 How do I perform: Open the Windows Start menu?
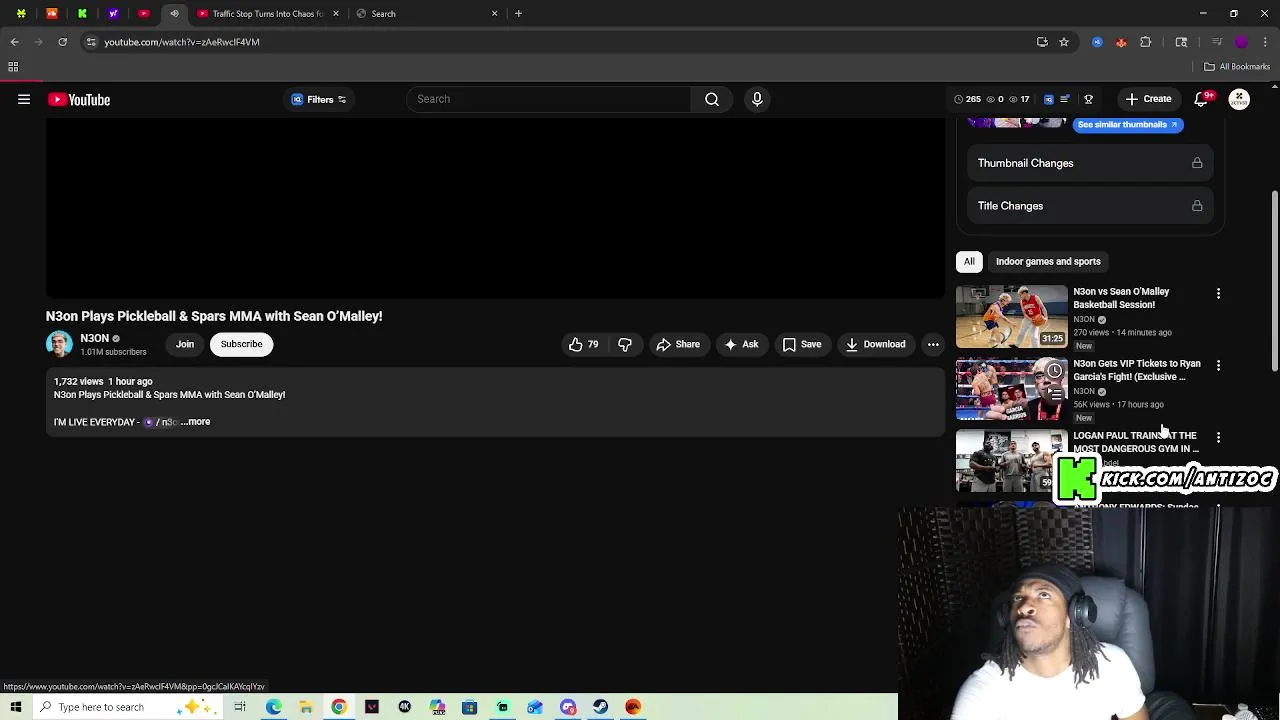16,707
